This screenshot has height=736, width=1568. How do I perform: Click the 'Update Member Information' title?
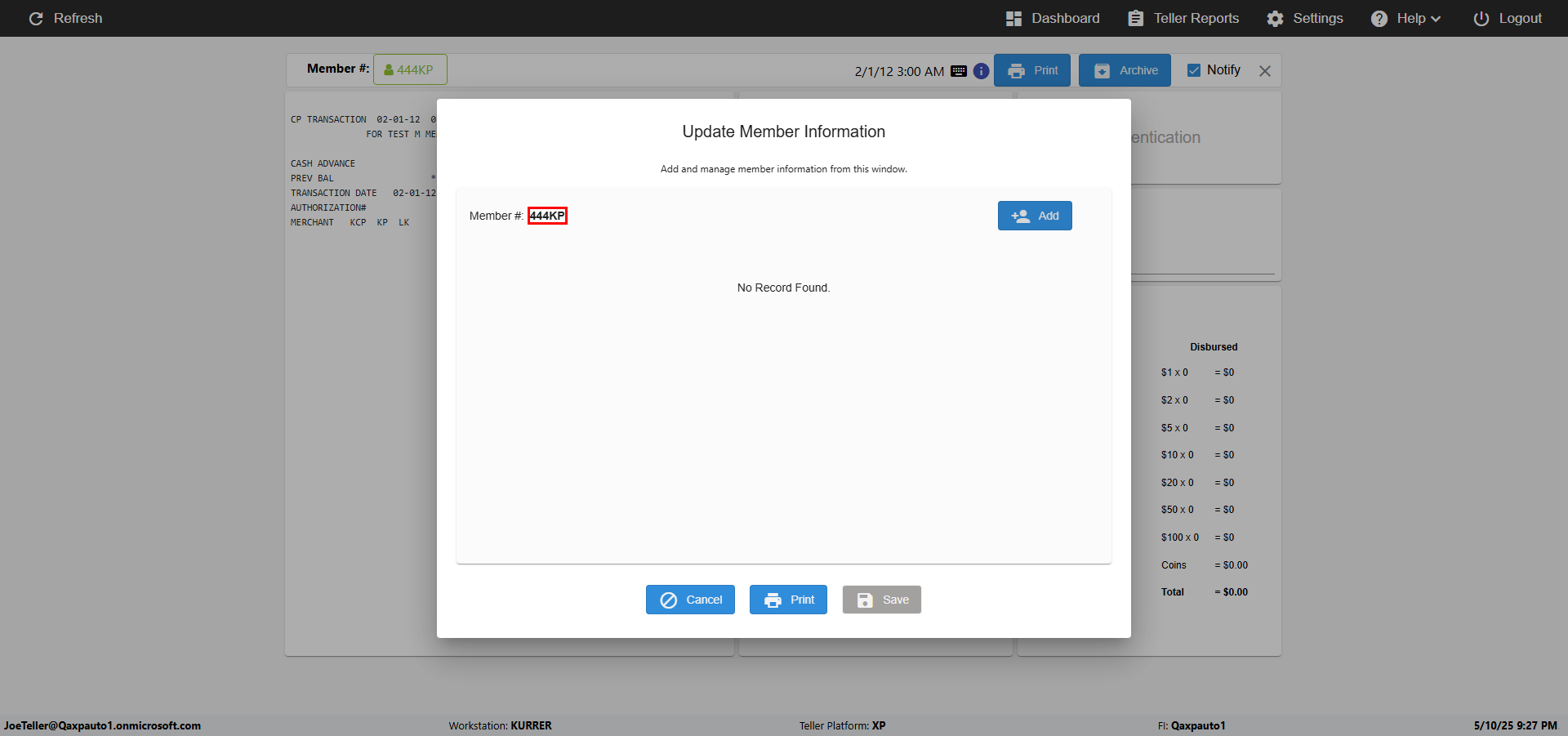point(784,132)
